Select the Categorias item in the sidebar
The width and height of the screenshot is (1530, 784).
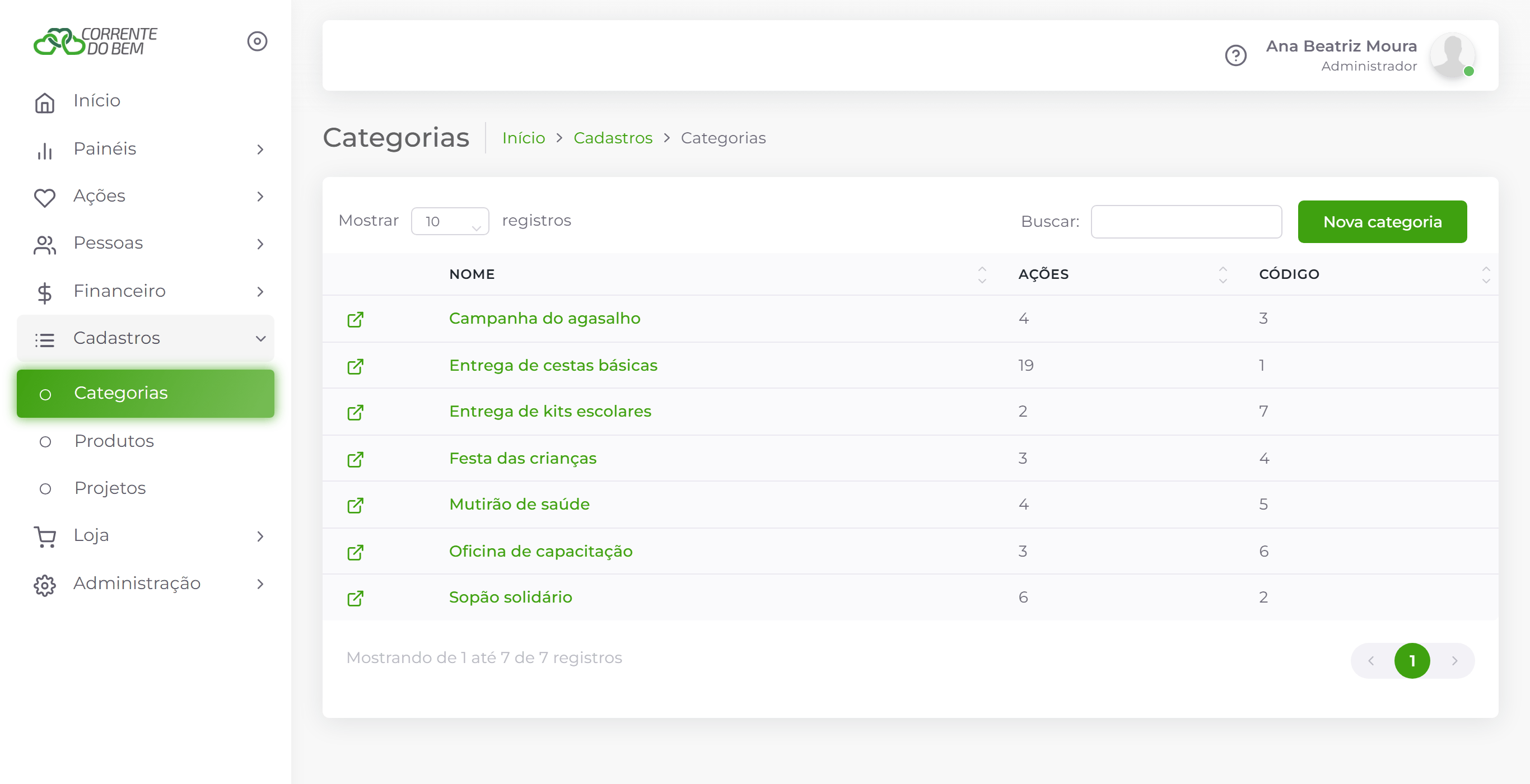click(x=146, y=393)
